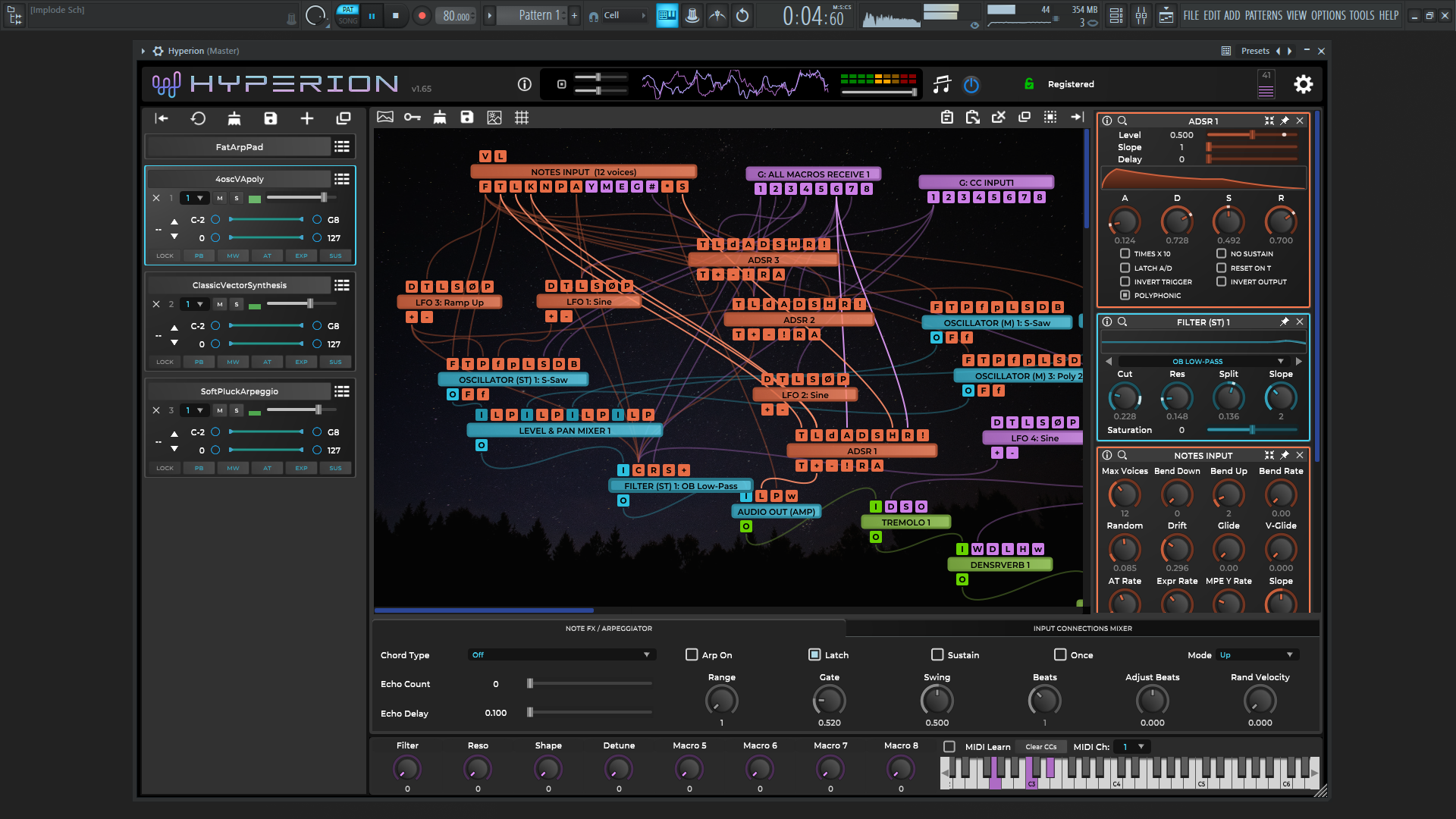
Task: Expand the OB Low-Pass filter type dropdown
Action: pos(1203,361)
